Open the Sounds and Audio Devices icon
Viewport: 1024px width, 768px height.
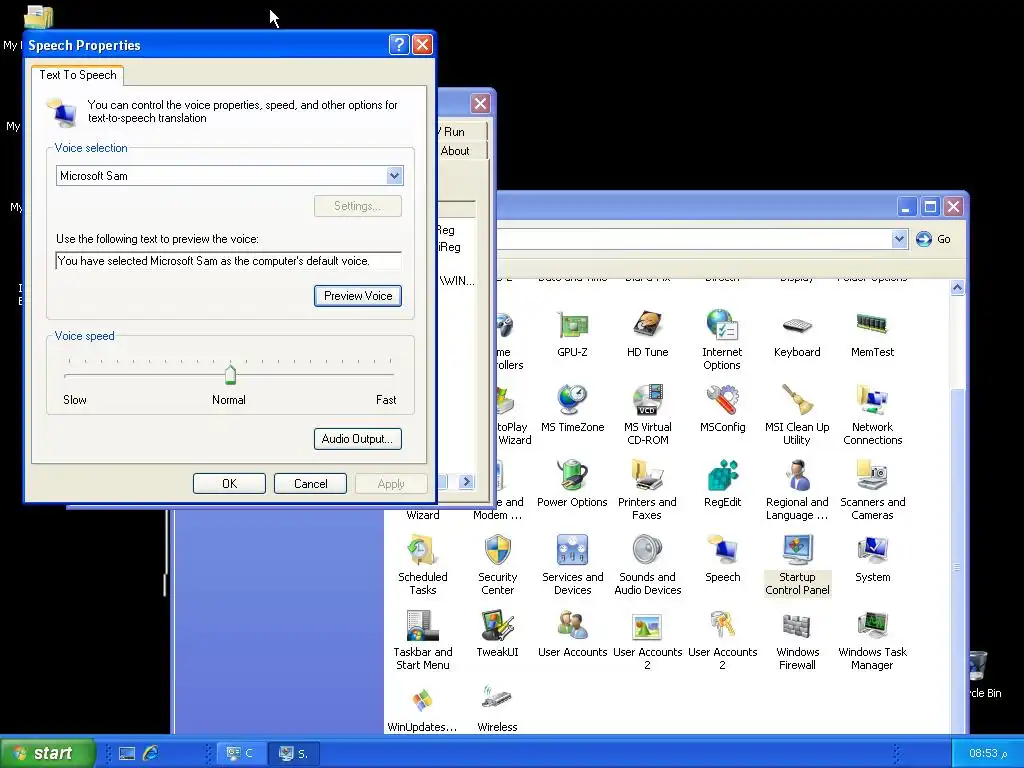647,565
